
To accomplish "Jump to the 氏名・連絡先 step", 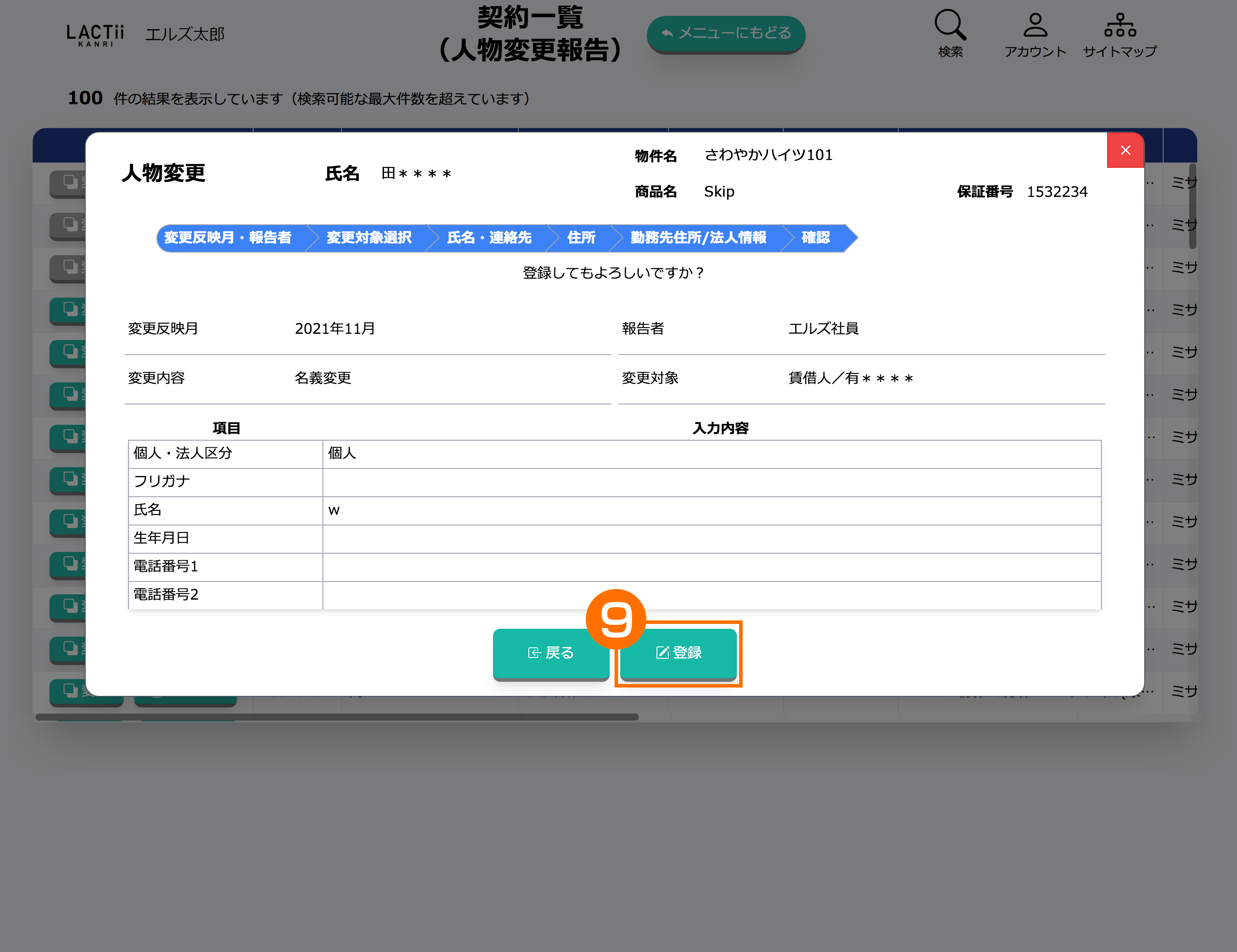I will 489,238.
